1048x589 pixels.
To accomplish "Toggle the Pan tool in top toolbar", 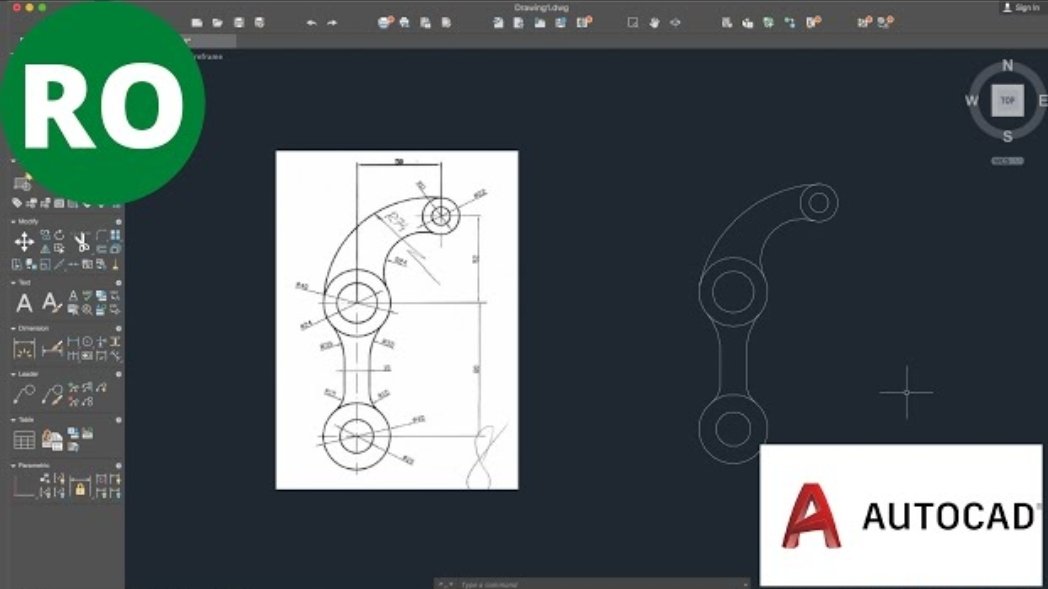I will [x=653, y=22].
